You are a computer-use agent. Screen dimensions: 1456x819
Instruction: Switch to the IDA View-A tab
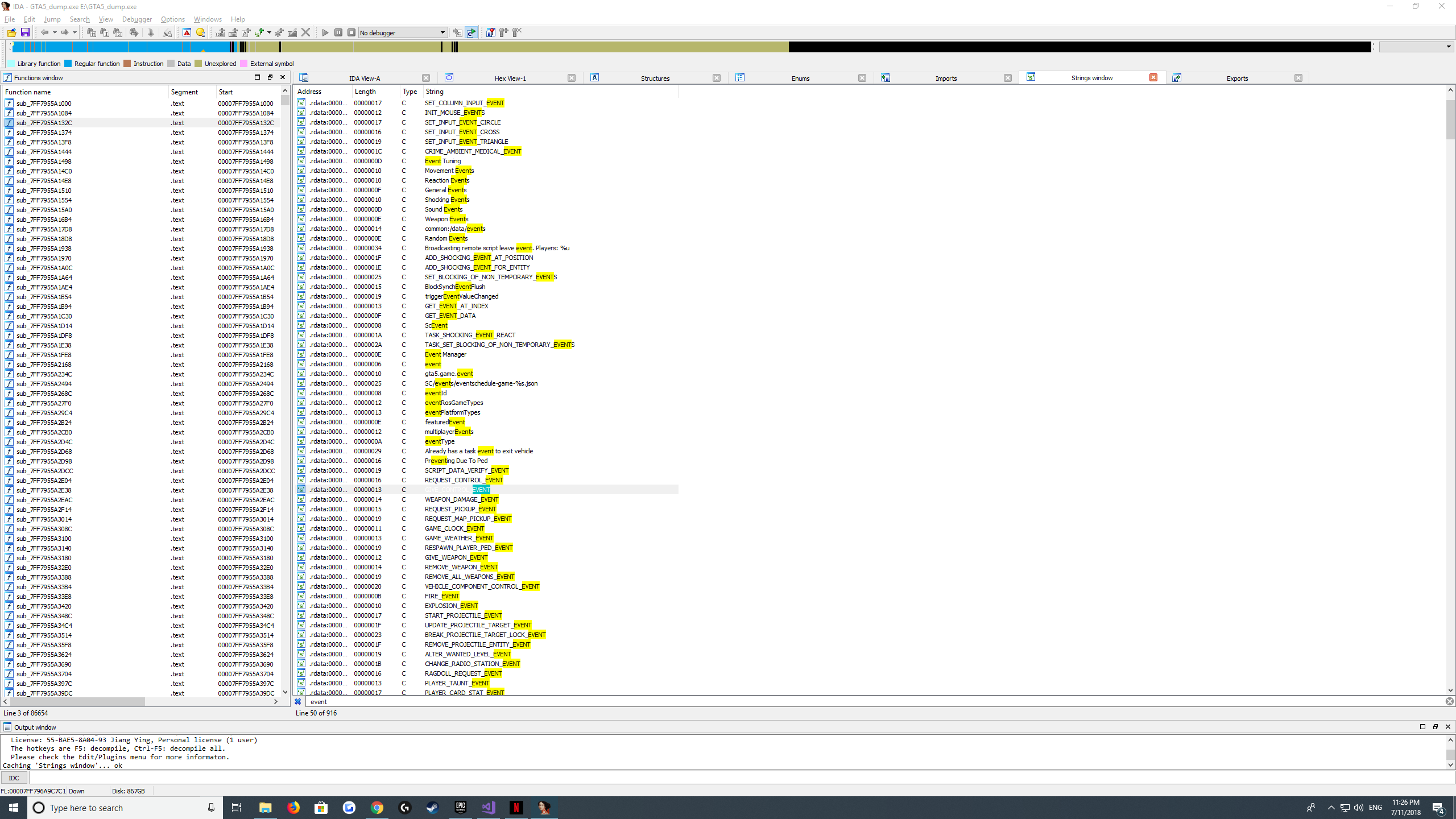click(x=364, y=78)
